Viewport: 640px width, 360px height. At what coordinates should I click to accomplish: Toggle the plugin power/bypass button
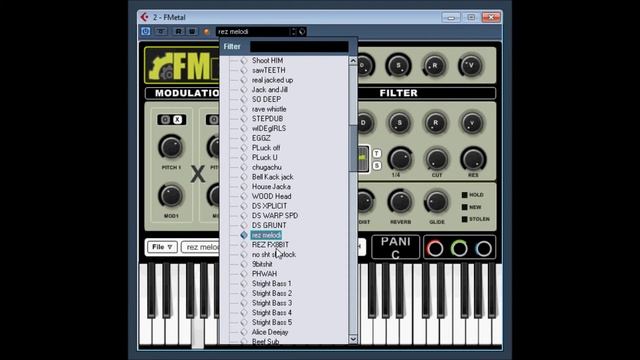tap(146, 31)
